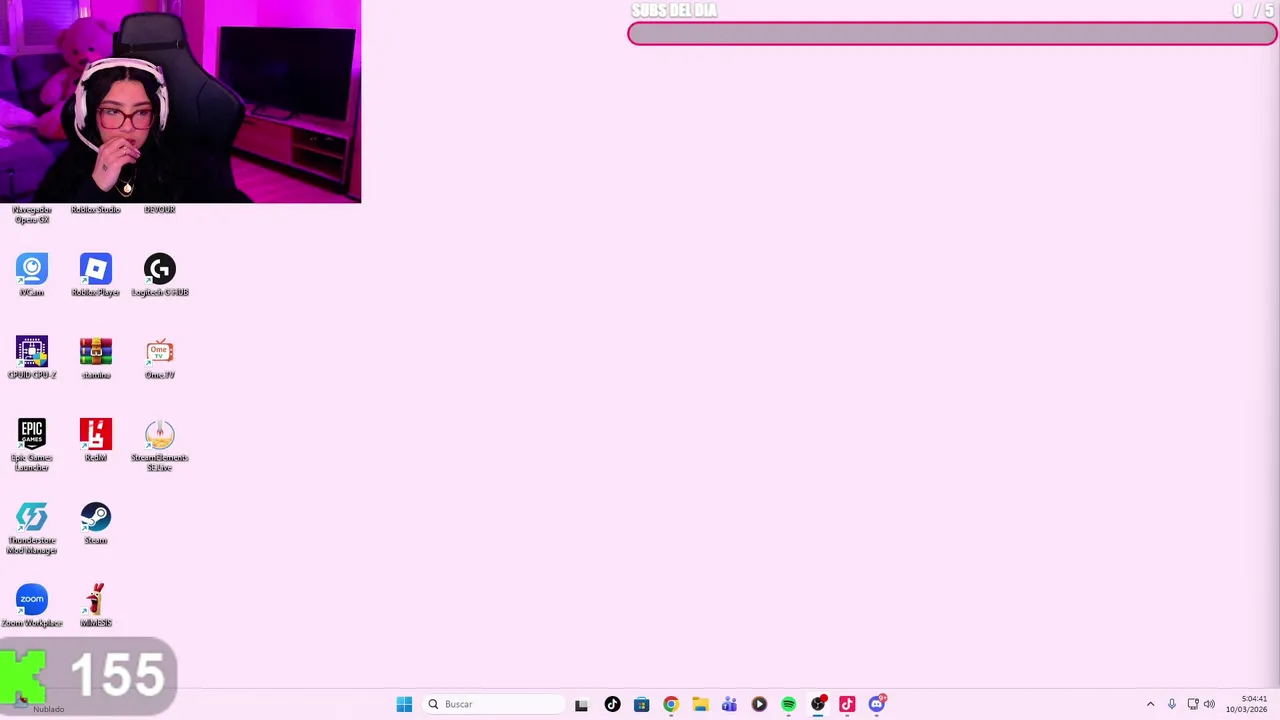Select the Zoom Workplace desktop icon
Screen dimensions: 1280x720
click(32, 606)
